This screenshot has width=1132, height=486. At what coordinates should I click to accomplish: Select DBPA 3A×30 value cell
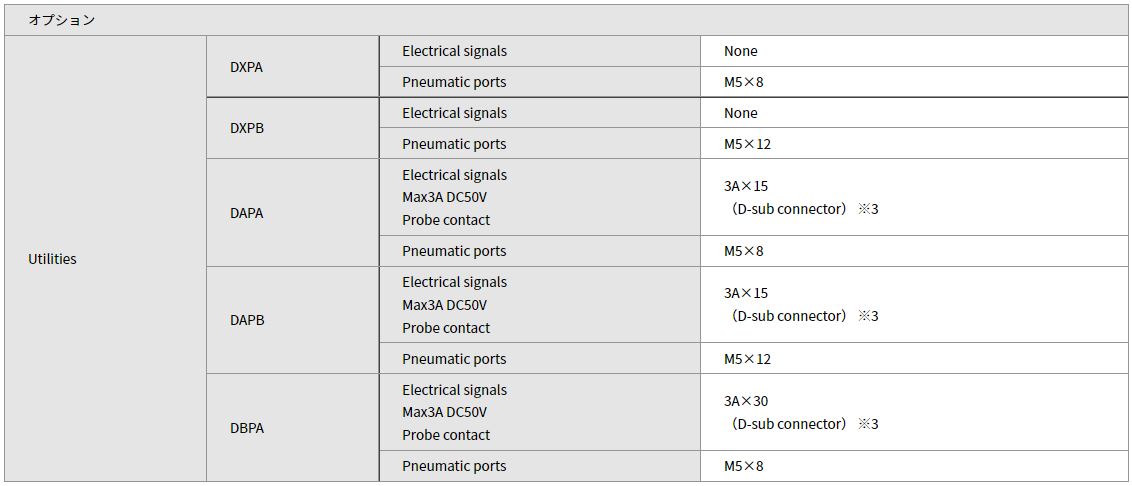[x=914, y=412]
